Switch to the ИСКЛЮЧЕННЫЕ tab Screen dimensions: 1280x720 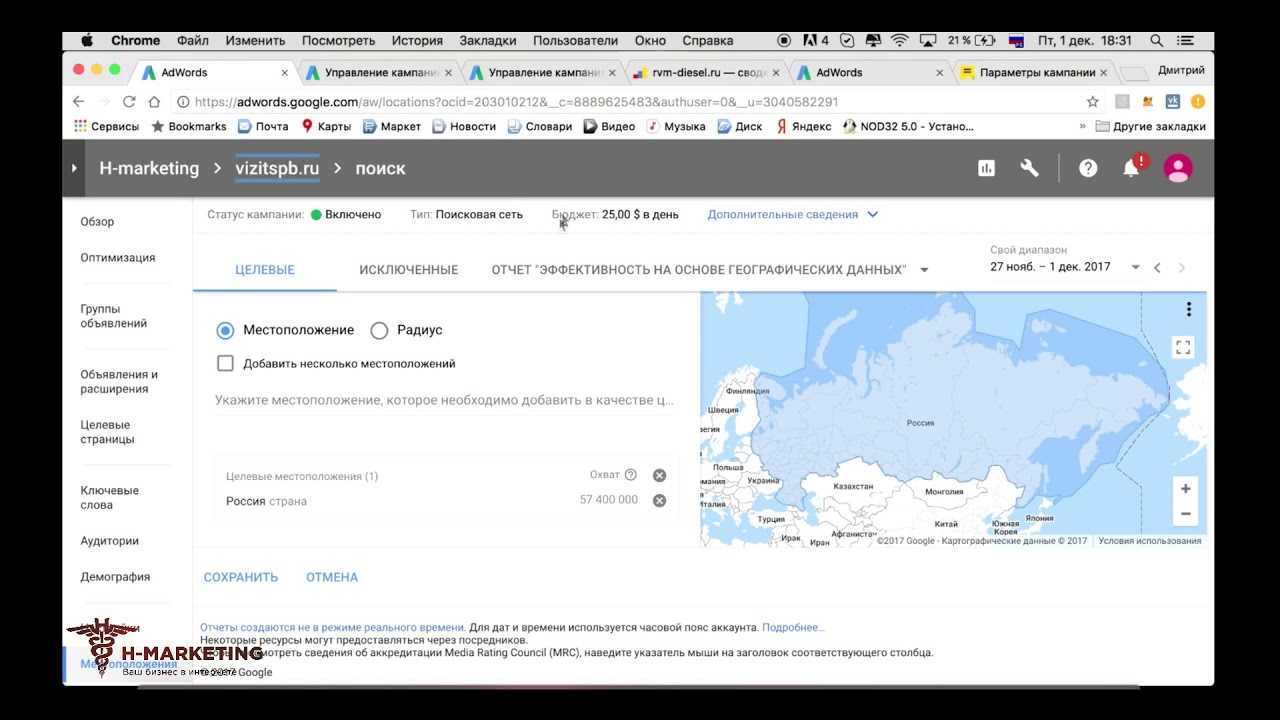click(x=409, y=270)
